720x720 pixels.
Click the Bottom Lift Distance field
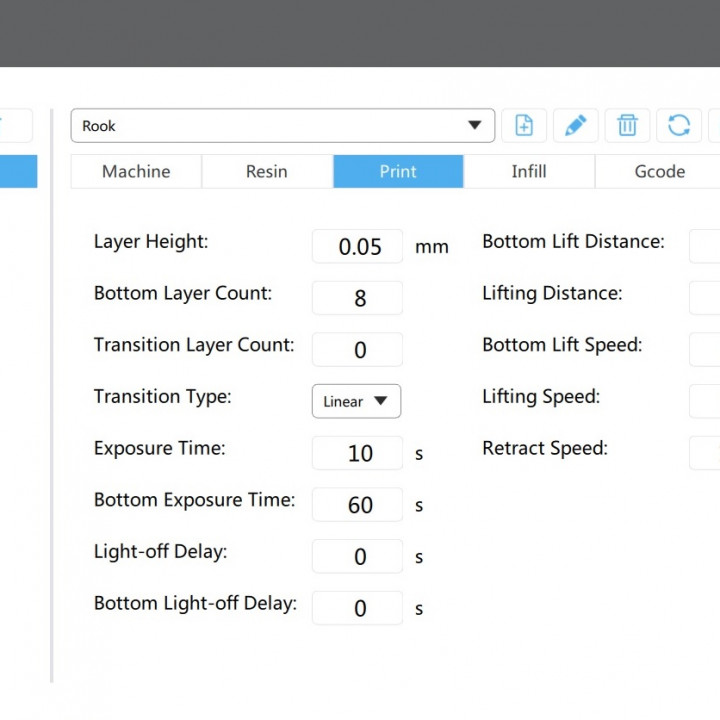tap(705, 246)
